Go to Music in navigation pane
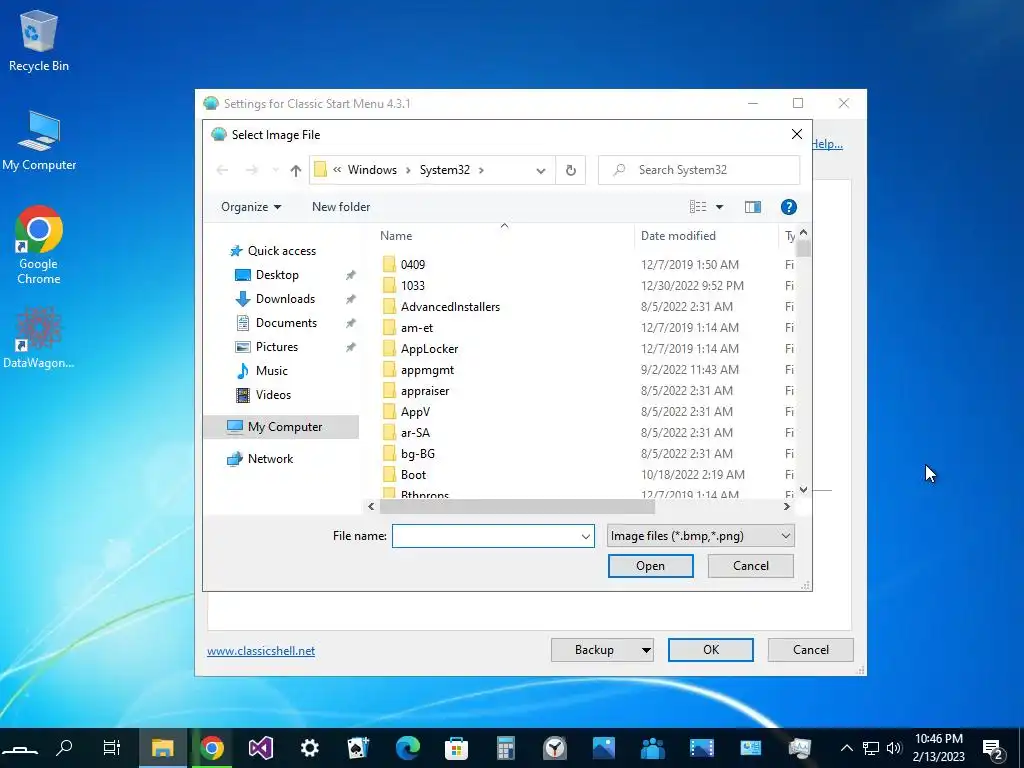This screenshot has width=1024, height=768. [271, 371]
